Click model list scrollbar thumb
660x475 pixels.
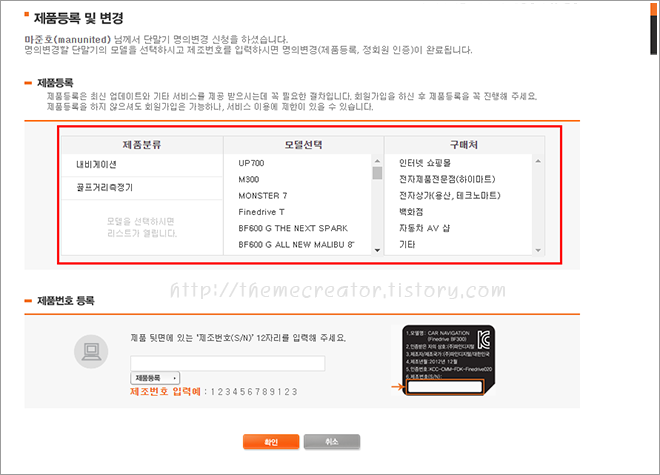[377, 173]
